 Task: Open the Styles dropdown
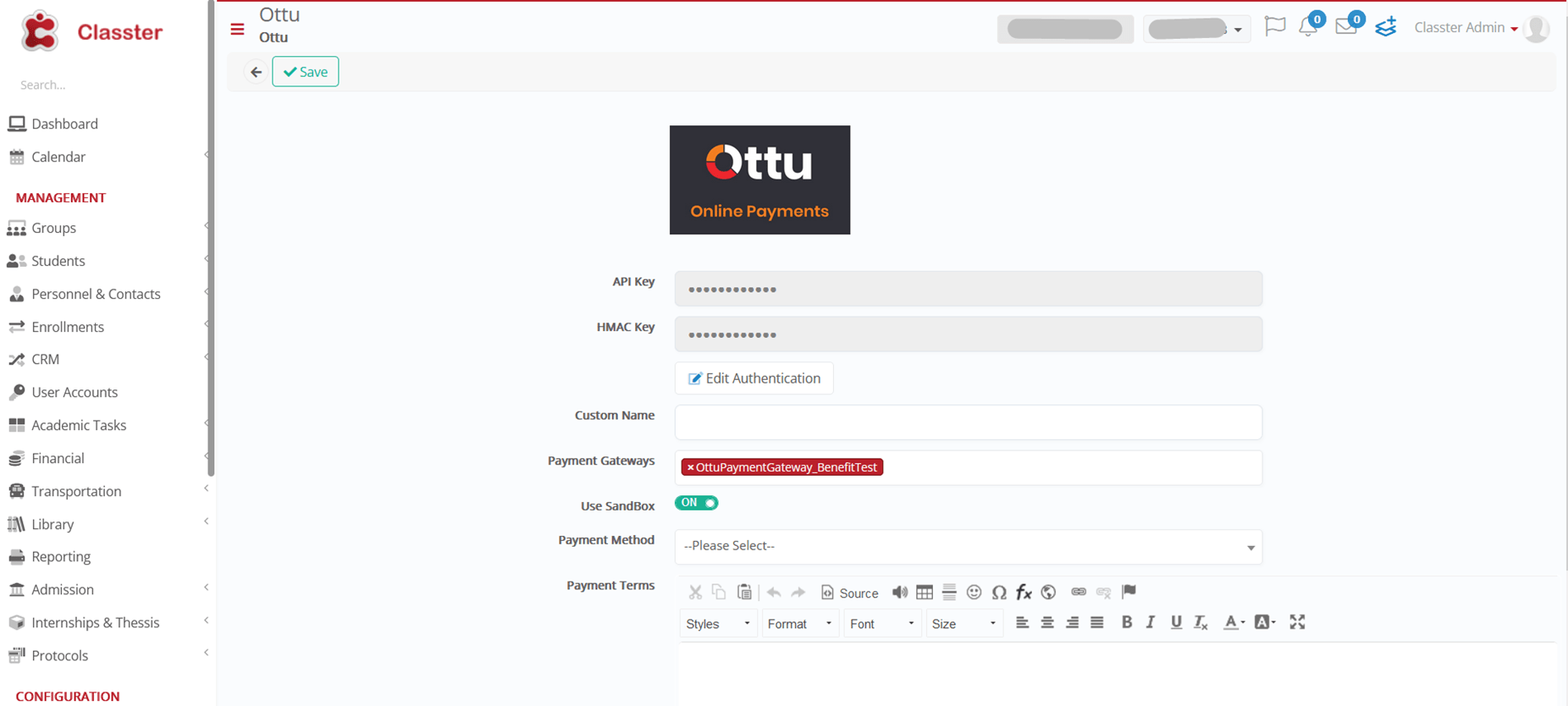[x=718, y=624]
